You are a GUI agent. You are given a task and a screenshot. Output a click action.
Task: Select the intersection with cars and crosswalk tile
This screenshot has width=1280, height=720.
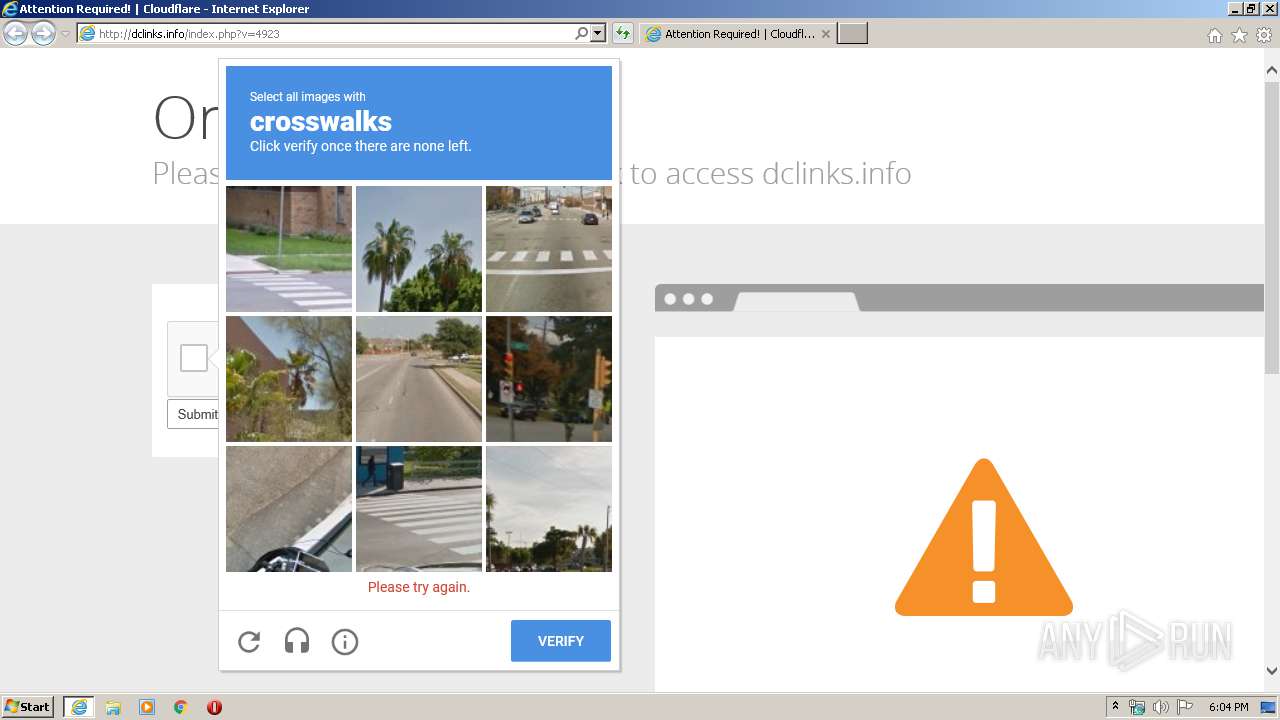point(549,249)
